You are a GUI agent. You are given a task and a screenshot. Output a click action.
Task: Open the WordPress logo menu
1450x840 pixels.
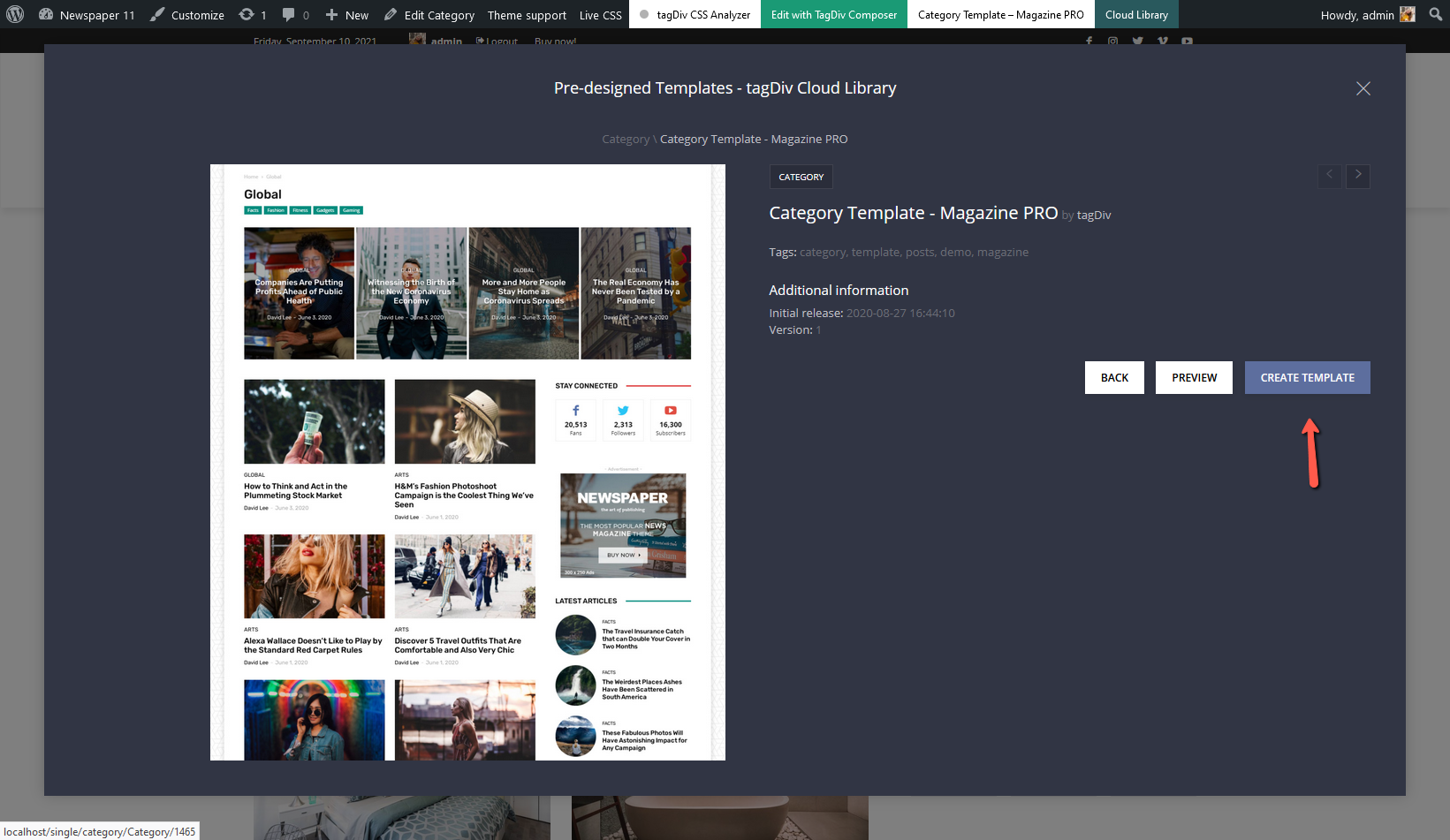[x=15, y=14]
